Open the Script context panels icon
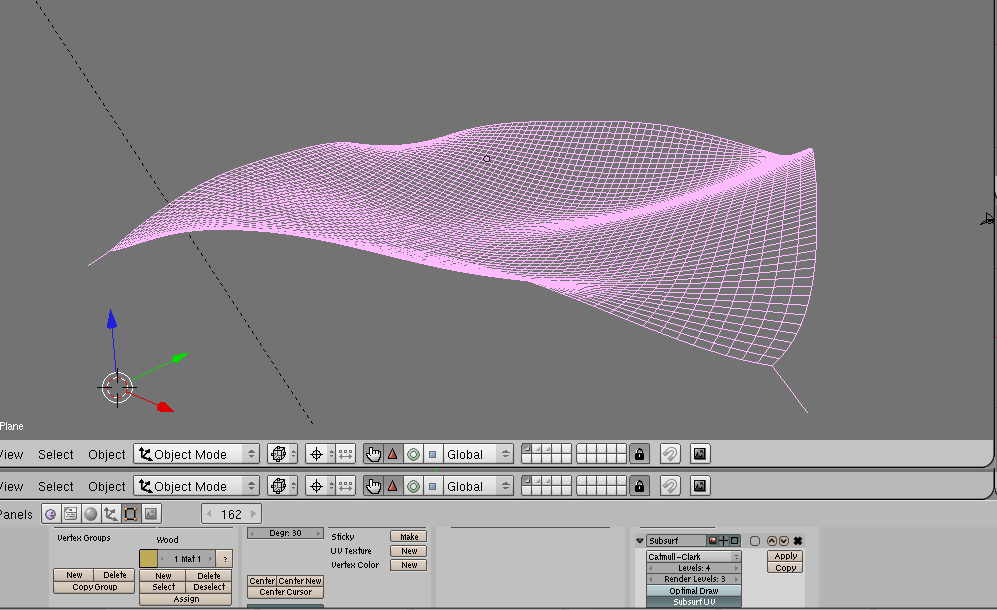Image resolution: width=997 pixels, height=610 pixels. (x=70, y=514)
